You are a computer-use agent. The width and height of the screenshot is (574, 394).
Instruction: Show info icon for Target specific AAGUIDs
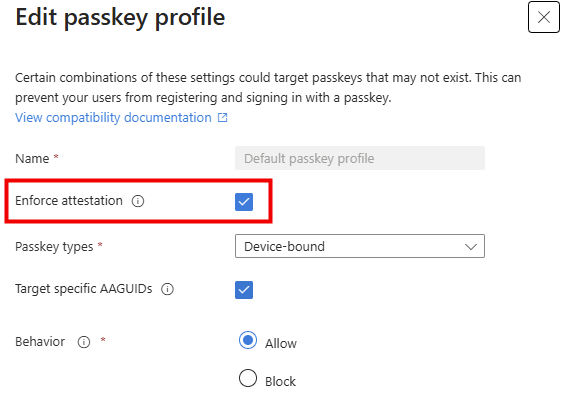point(168,289)
